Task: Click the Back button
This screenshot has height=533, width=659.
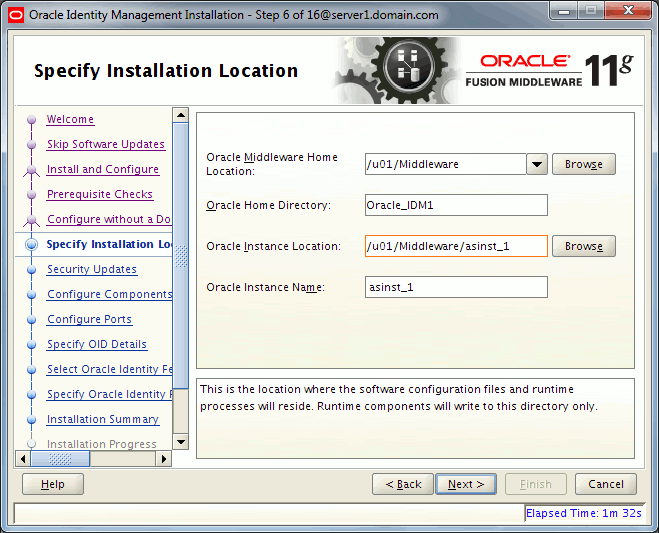Action: click(403, 484)
